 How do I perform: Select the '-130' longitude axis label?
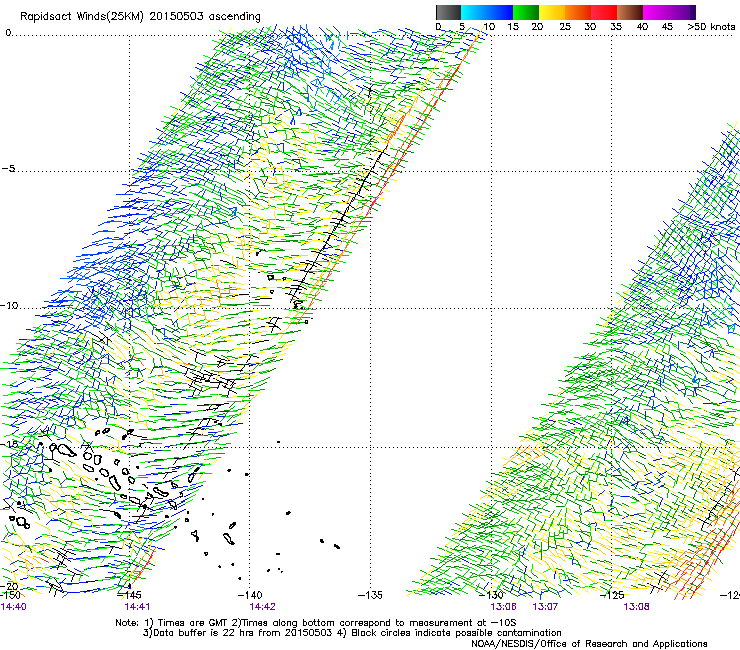click(491, 595)
